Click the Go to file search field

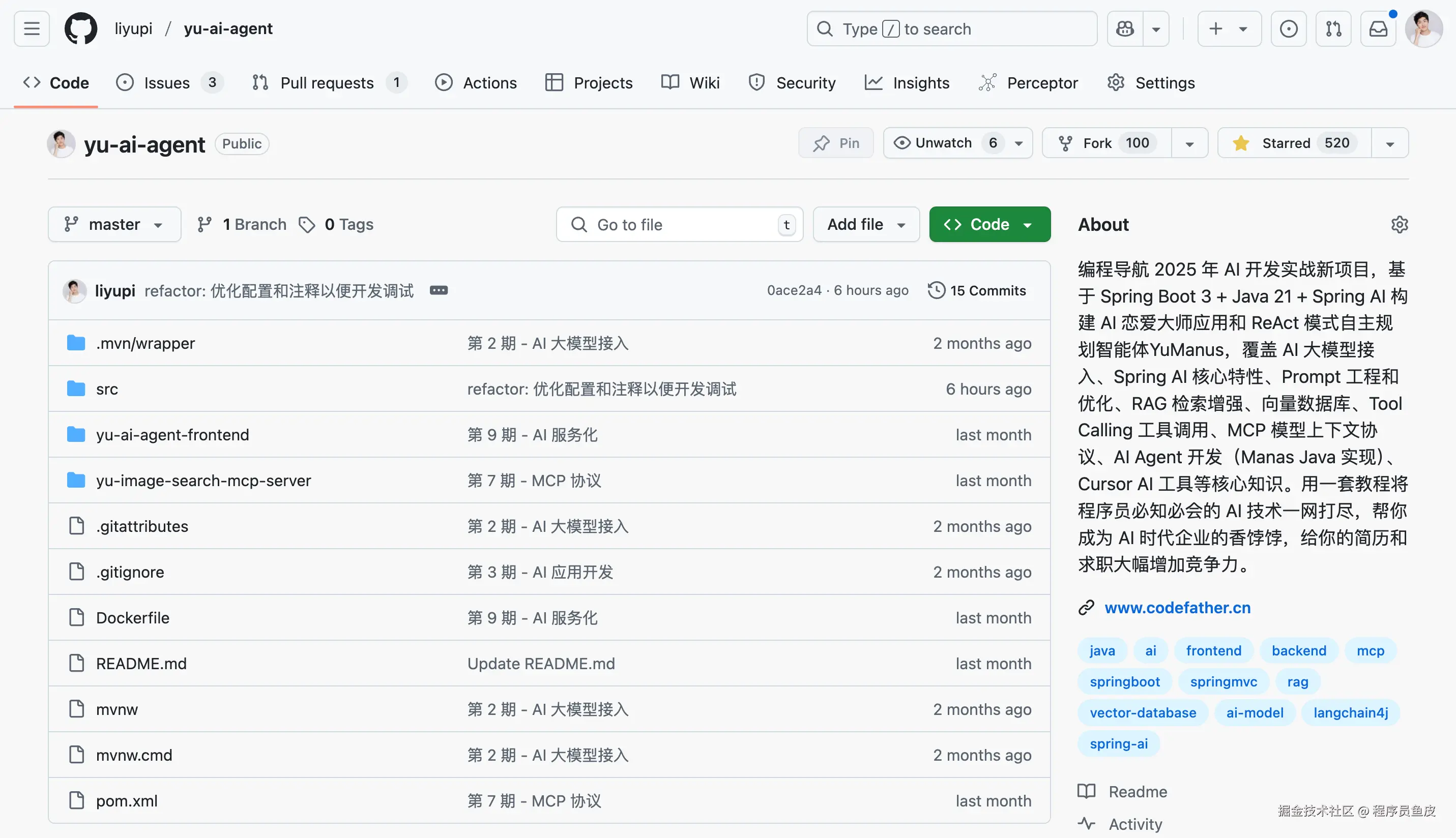pos(679,224)
